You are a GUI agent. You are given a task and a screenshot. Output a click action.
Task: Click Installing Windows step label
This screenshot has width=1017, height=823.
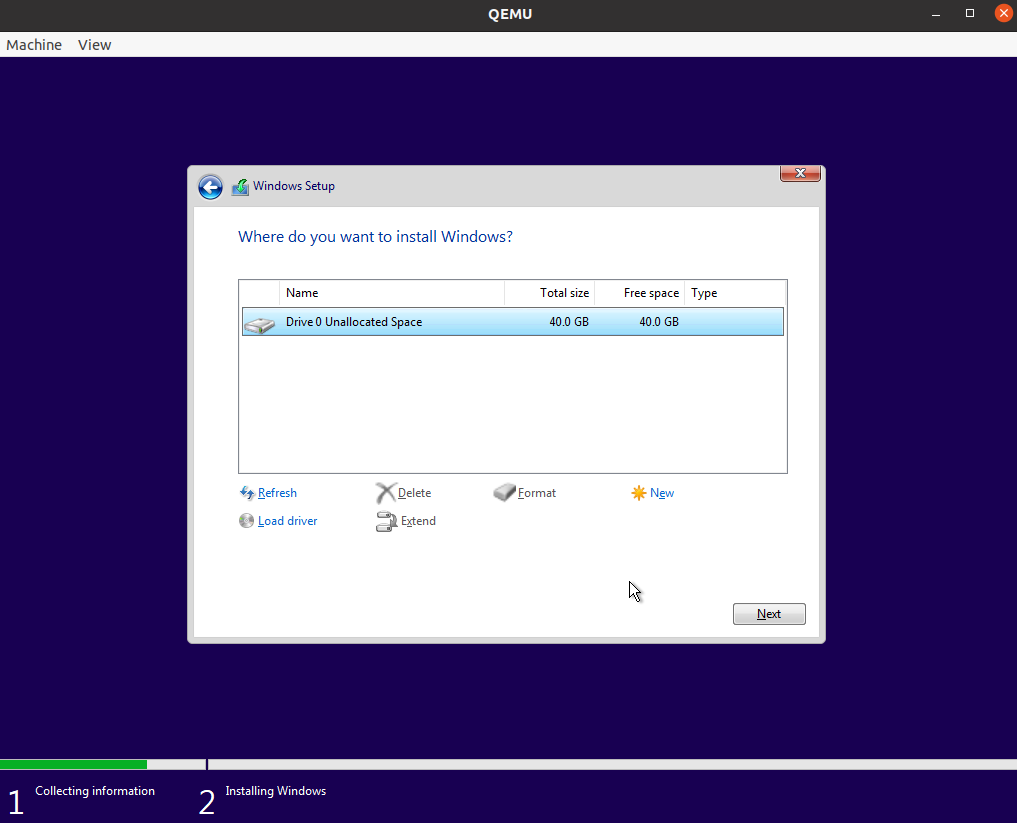(x=276, y=791)
